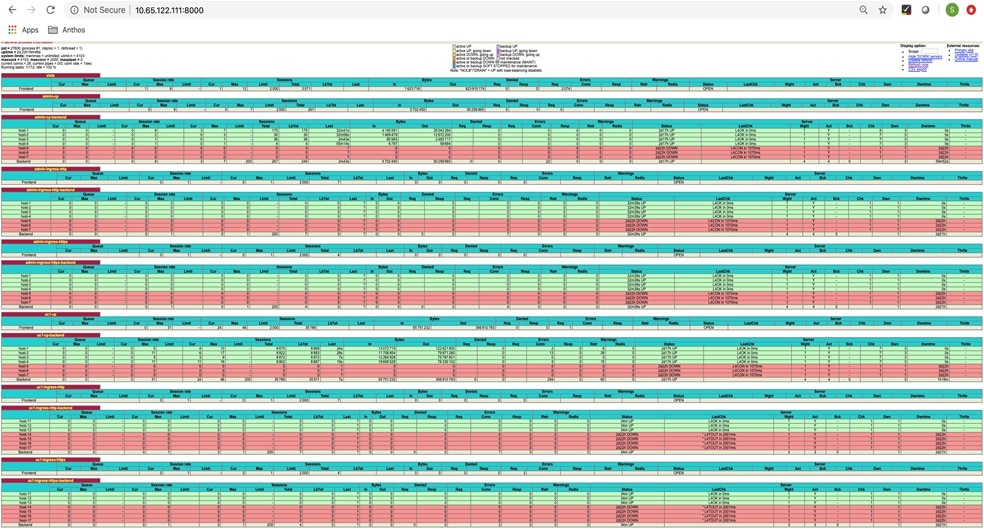Click the admin-ingress-https-backend proxy title
Viewport: 984px width, 529px height.
coord(50,263)
